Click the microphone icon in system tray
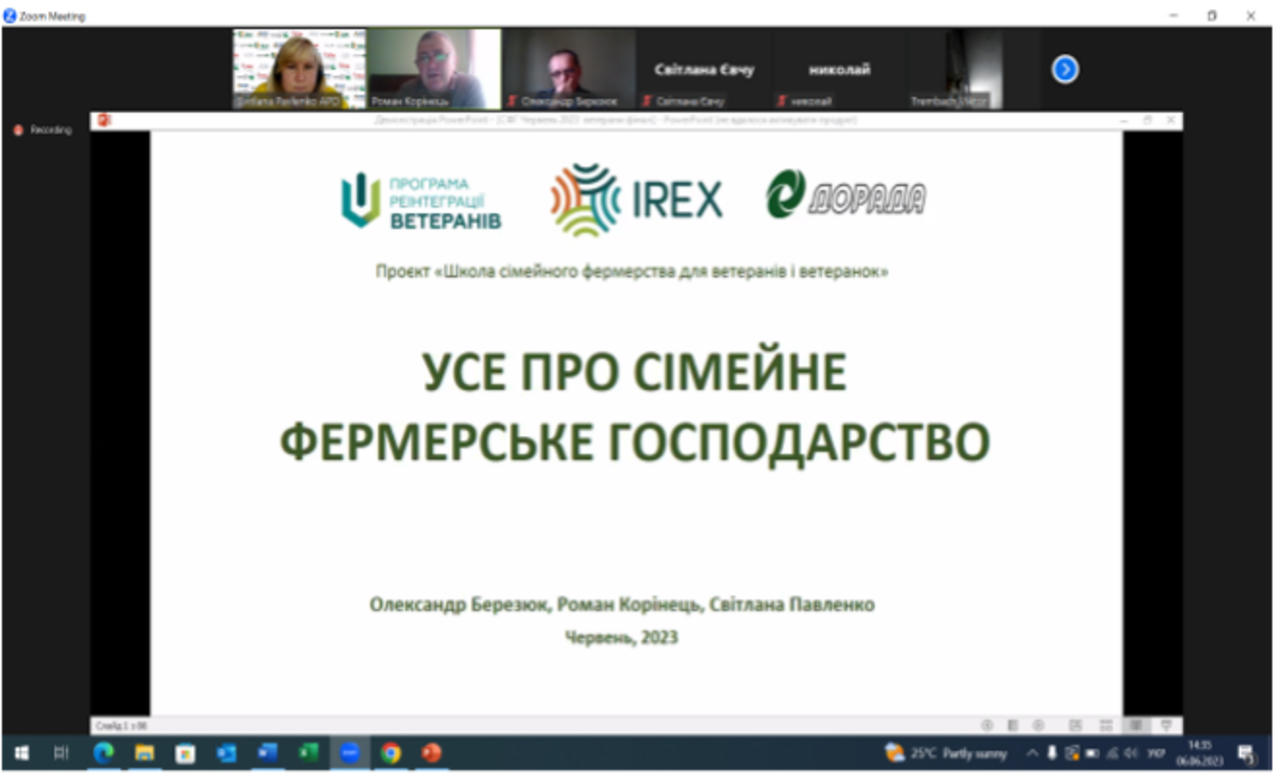The width and height of the screenshot is (1280, 776). click(x=1052, y=753)
